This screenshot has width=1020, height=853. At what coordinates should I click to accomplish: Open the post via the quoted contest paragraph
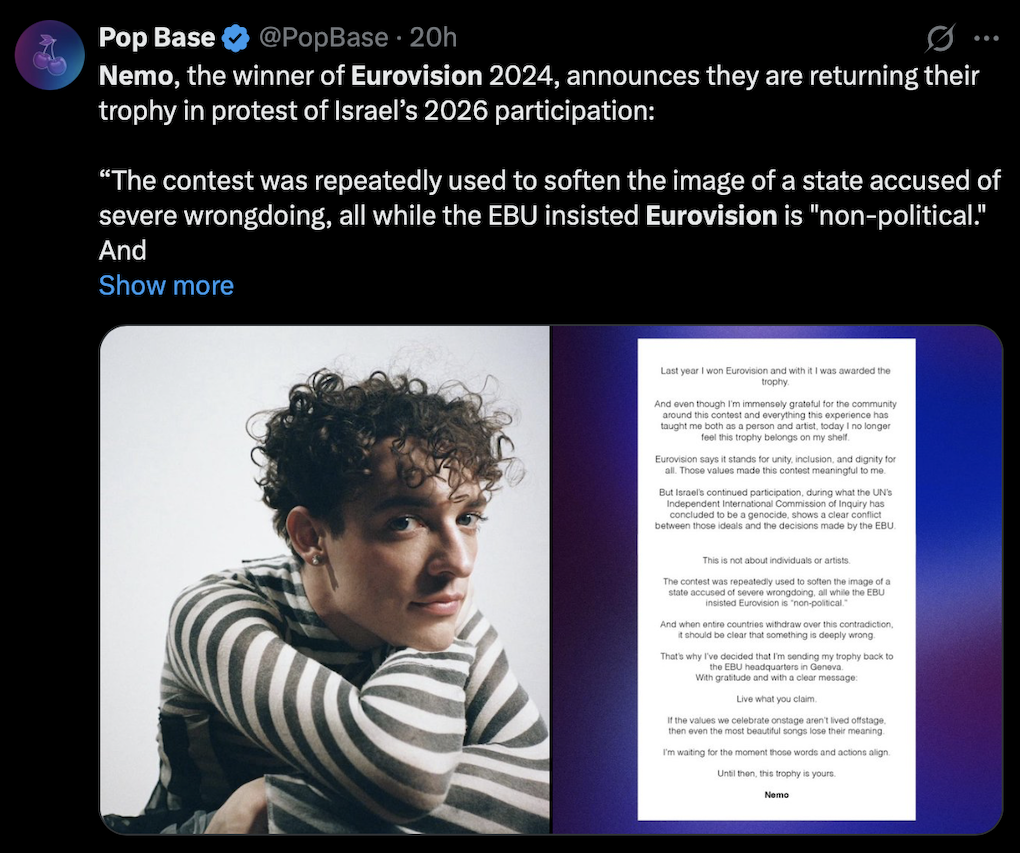tap(550, 215)
